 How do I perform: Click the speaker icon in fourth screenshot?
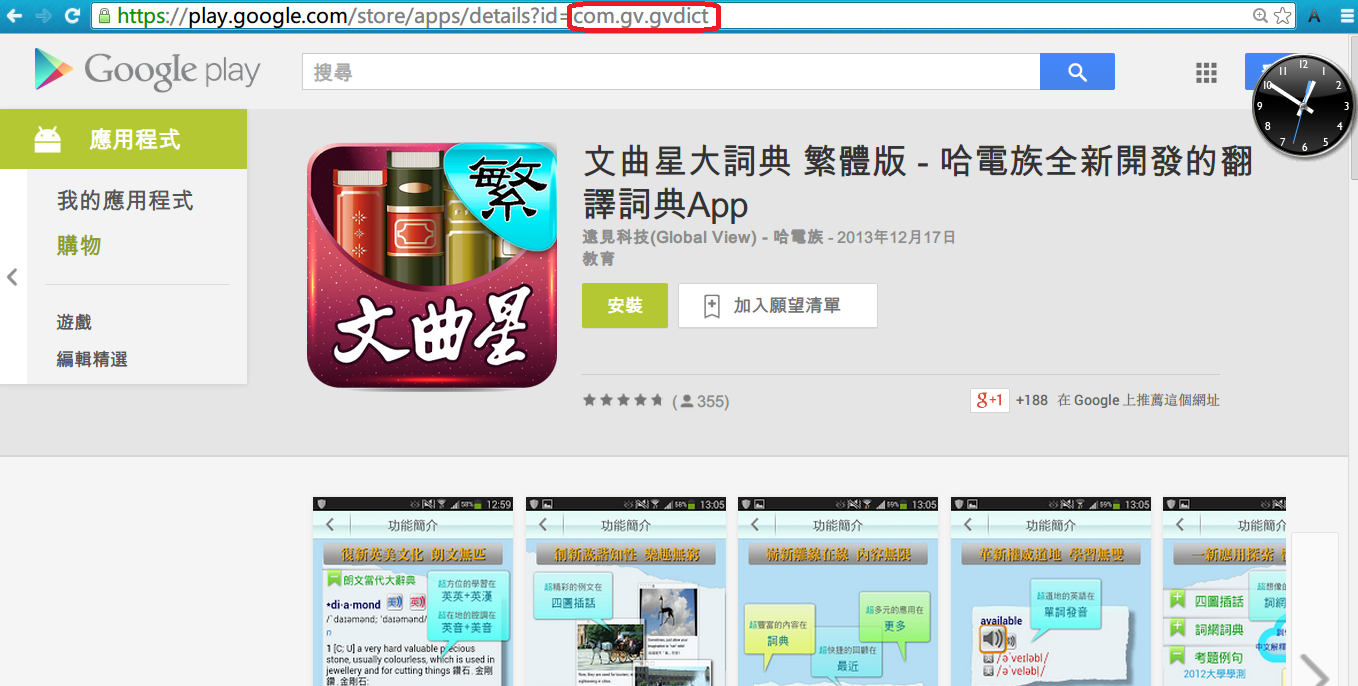(993, 638)
